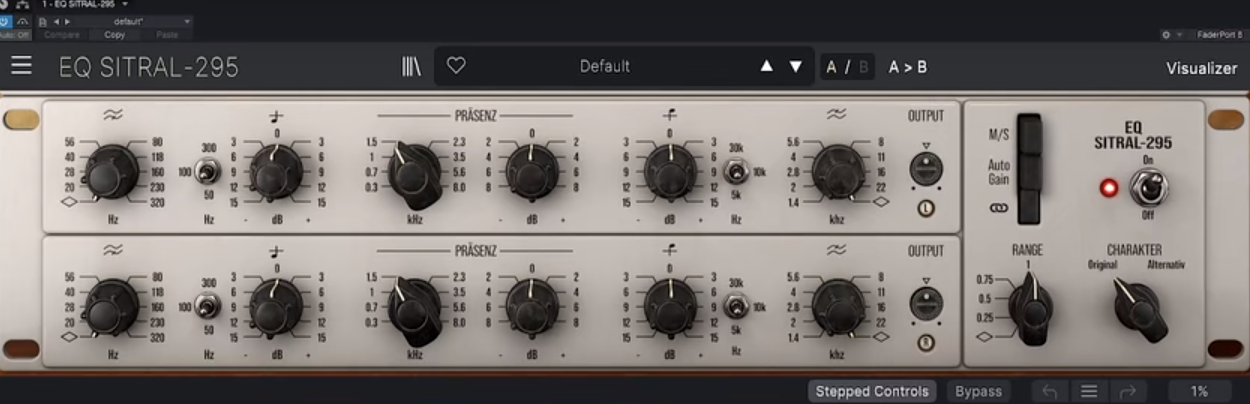Switch to preset slot B
This screenshot has width=1250, height=404.
click(864, 67)
